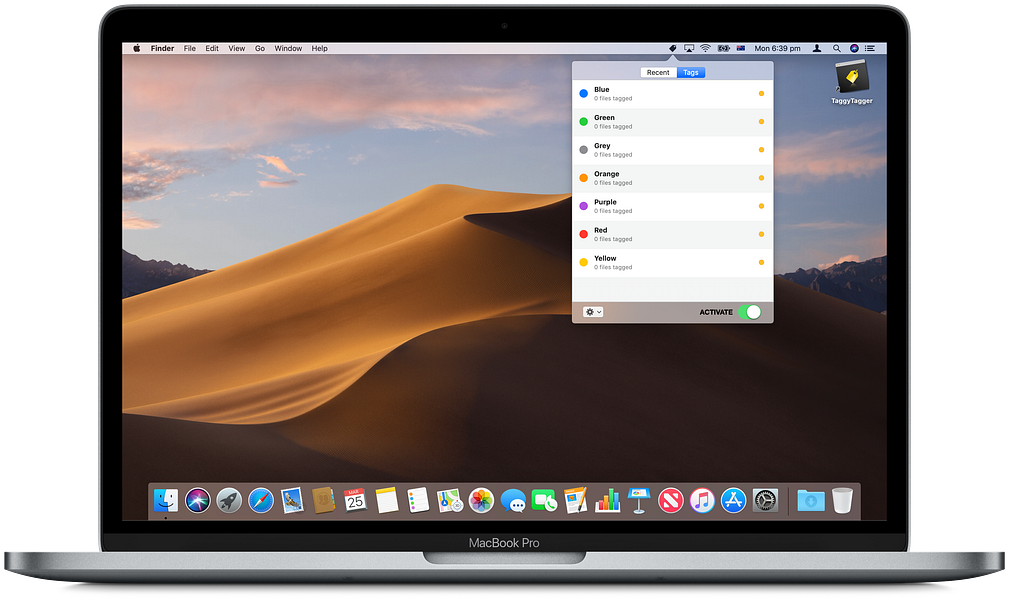Viewport: 1009px width, 600px height.
Task: Toggle the yellow status dot on Green row
Action: tap(761, 122)
